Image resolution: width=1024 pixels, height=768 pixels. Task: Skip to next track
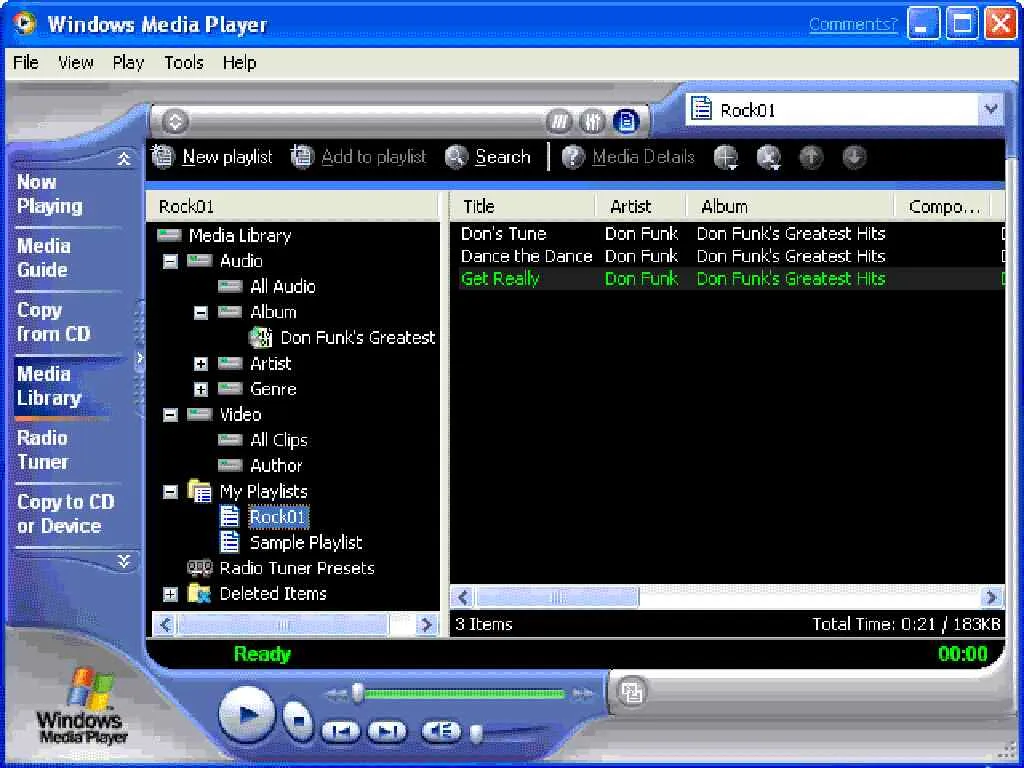tap(387, 731)
